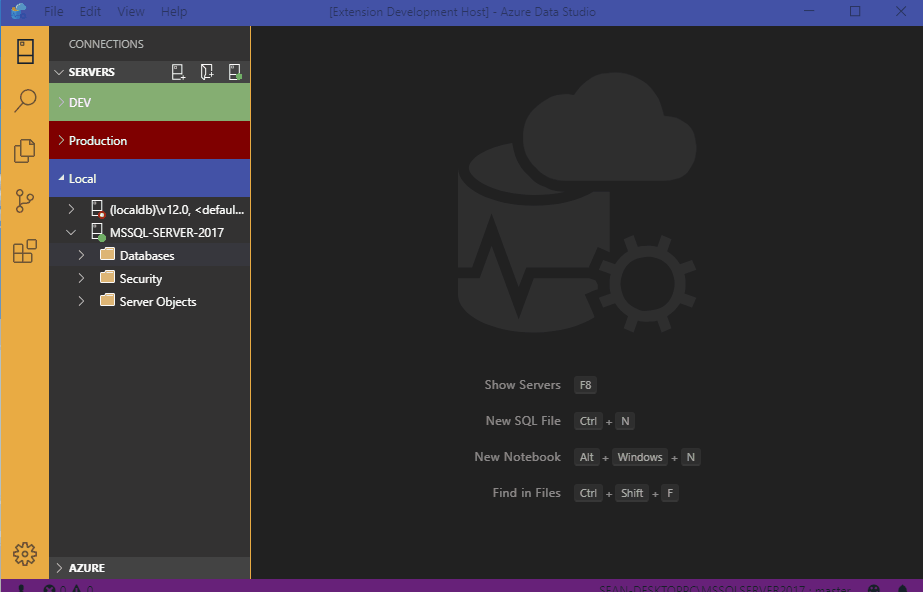Click the Find in Files shortcut label
Image resolution: width=923 pixels, height=592 pixels.
(526, 493)
